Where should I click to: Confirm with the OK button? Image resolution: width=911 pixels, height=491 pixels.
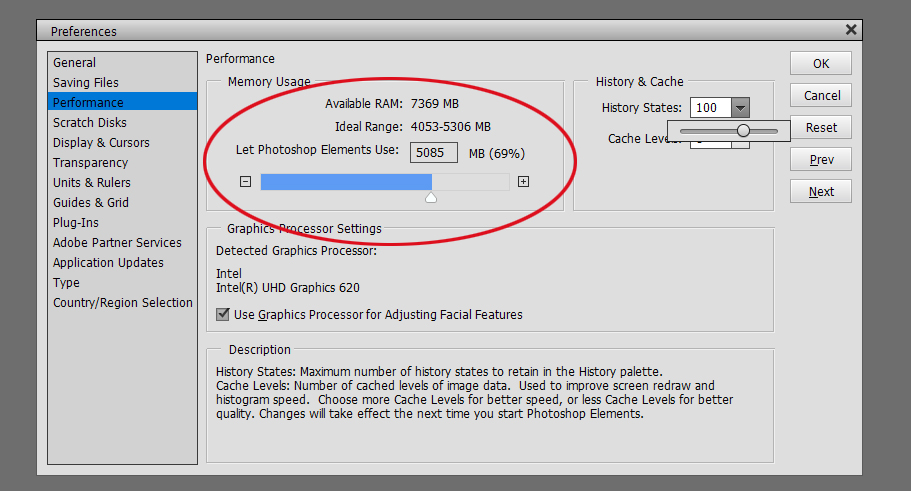[x=820, y=63]
